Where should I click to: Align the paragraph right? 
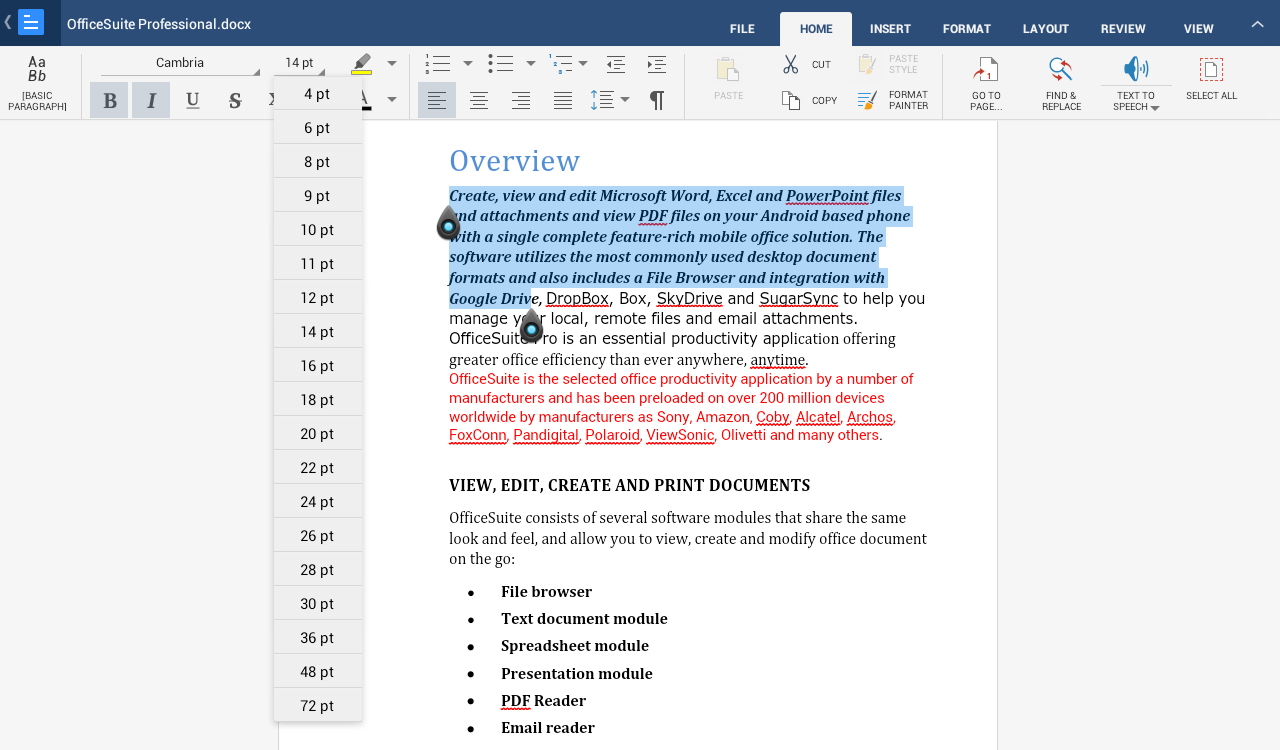coord(521,100)
